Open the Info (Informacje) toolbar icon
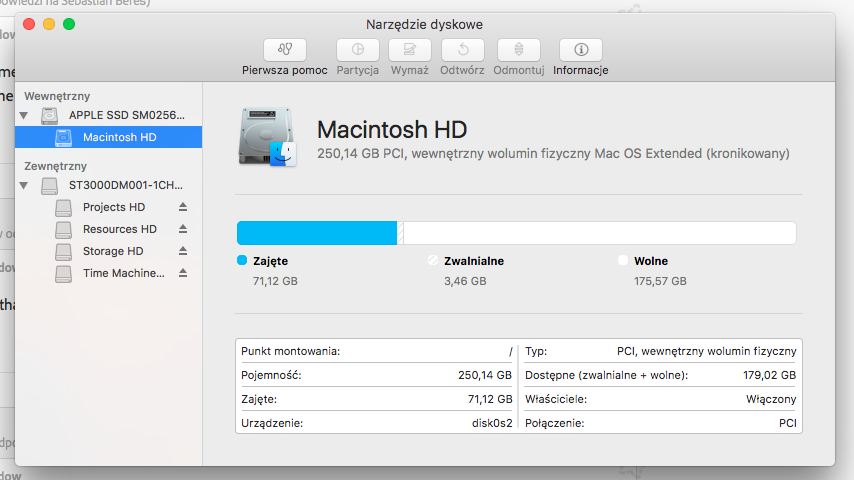This screenshot has height=480, width=854. (580, 50)
